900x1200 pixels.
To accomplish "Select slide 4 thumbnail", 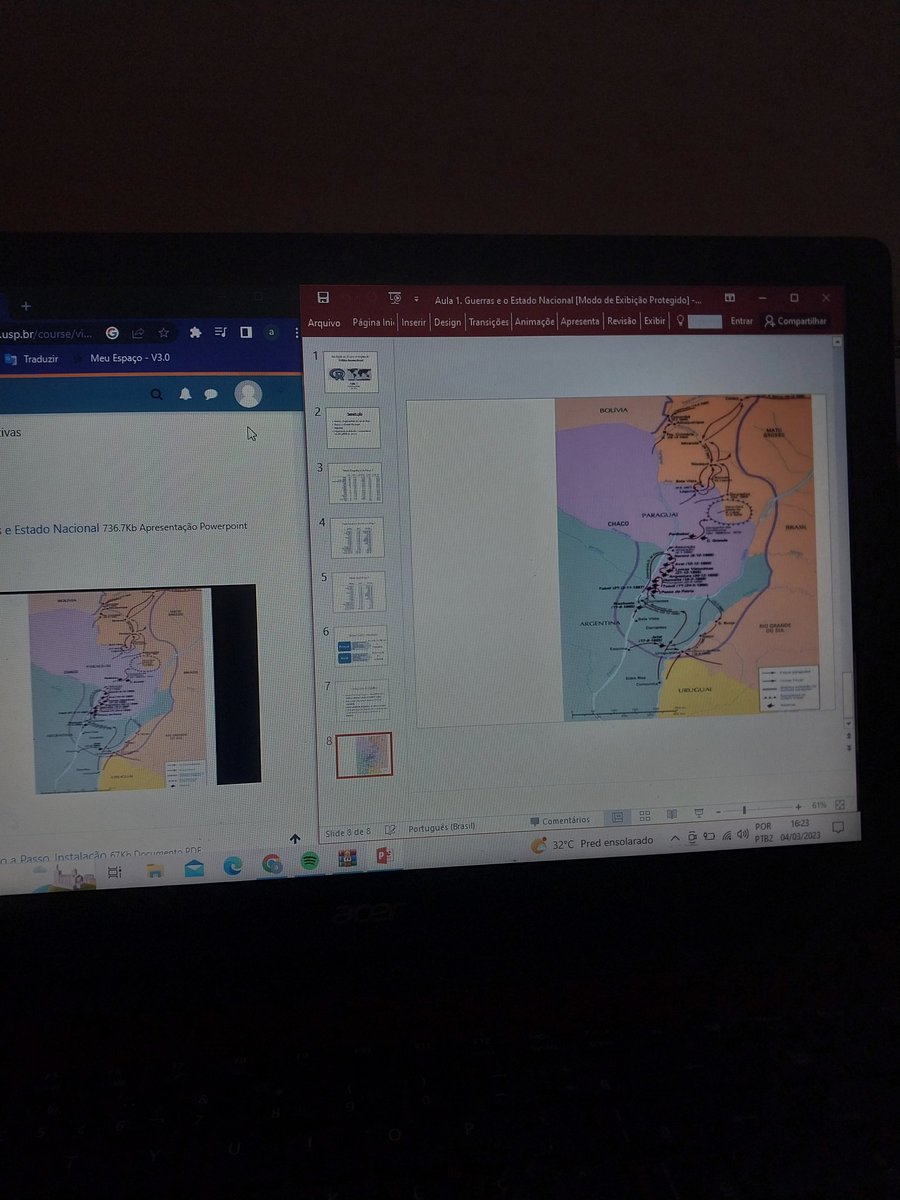I will (x=357, y=537).
